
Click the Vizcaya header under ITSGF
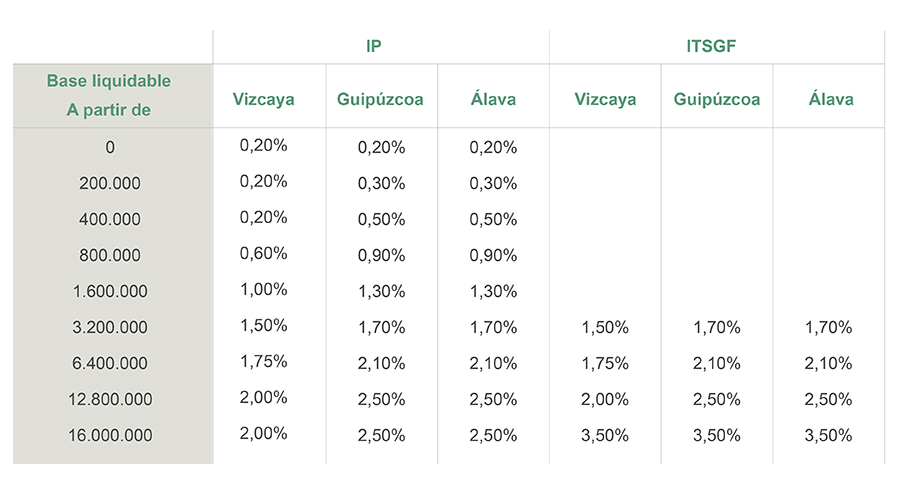(605, 99)
